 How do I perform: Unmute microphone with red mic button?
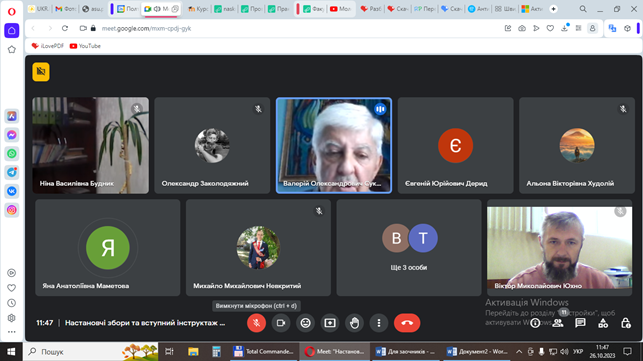click(x=256, y=323)
